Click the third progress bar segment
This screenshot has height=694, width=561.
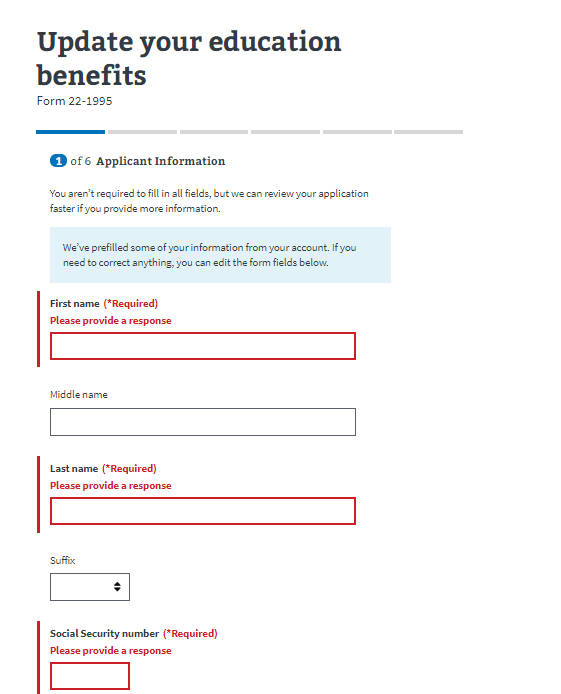[x=214, y=132]
